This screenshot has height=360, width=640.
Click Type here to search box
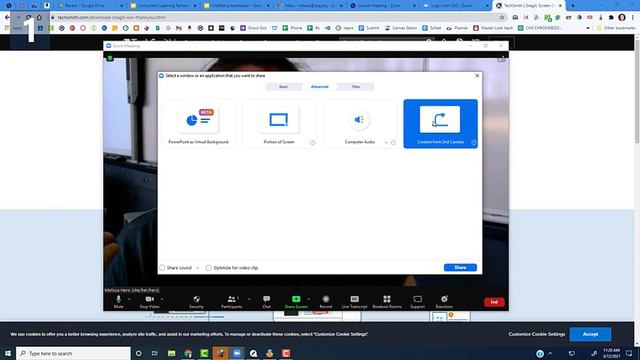point(73,353)
